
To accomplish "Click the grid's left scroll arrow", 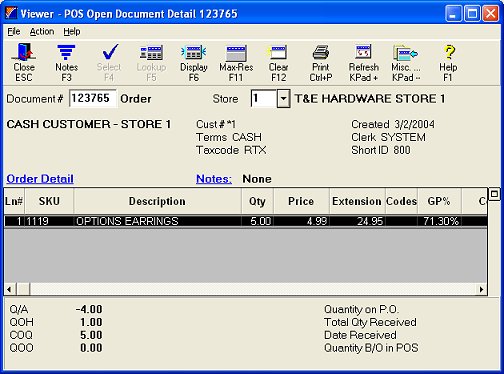I will [x=9, y=289].
